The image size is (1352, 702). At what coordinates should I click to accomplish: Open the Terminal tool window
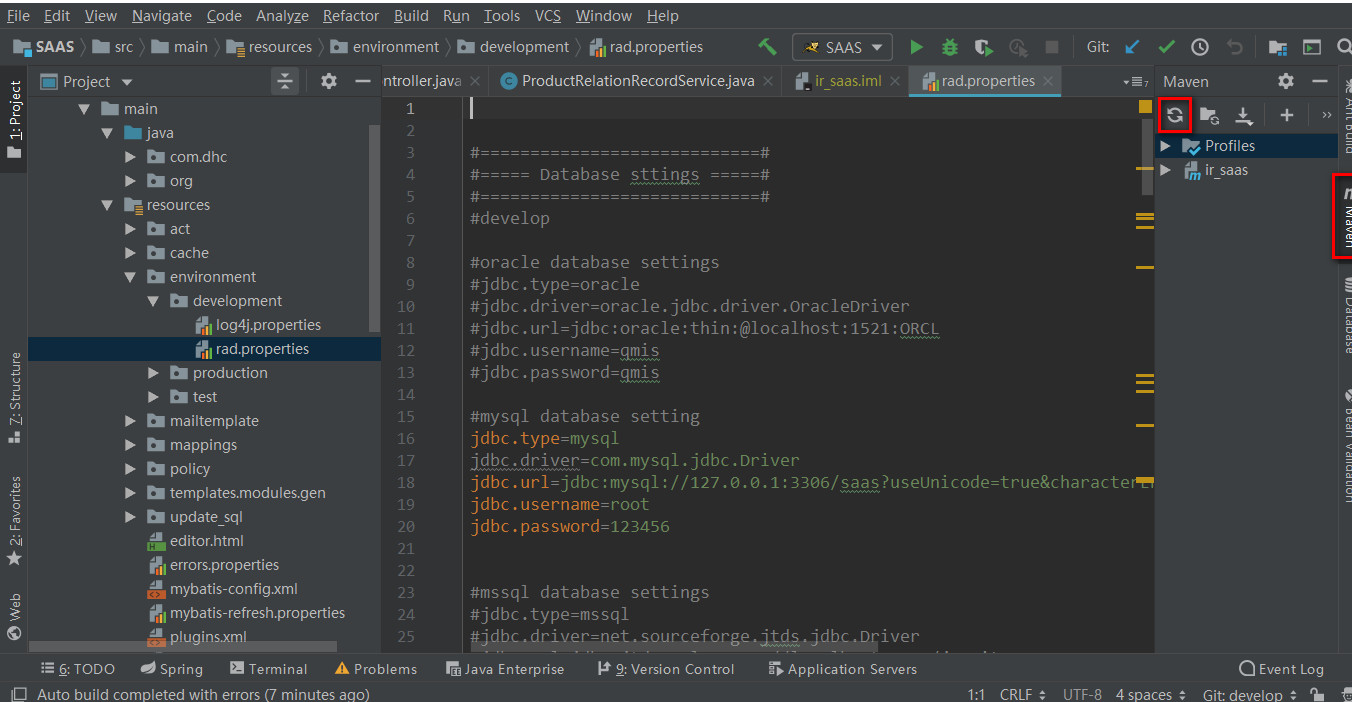tap(268, 668)
